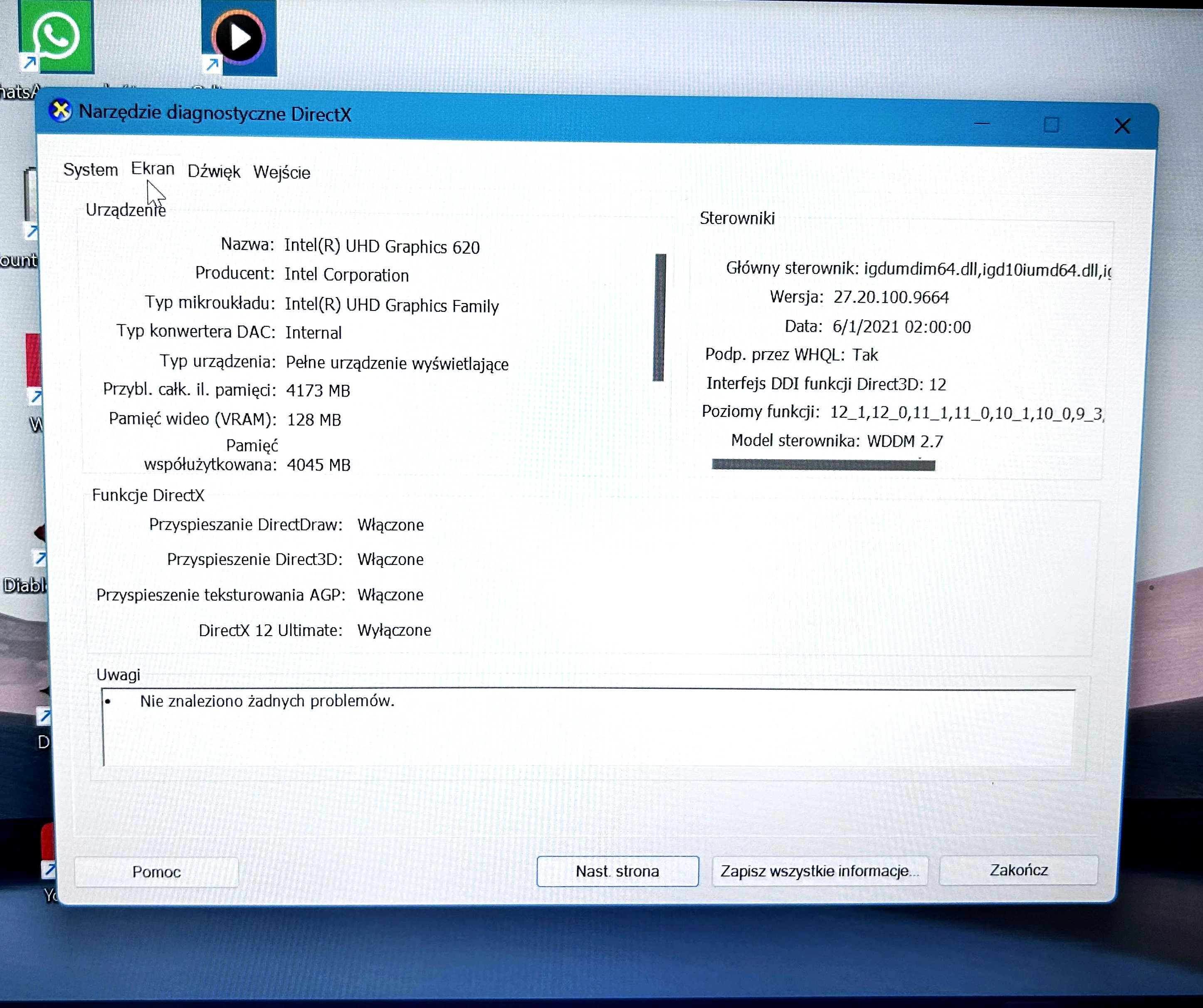Click the vertical scrollbar in Urządzenie panel

pyautogui.click(x=660, y=317)
